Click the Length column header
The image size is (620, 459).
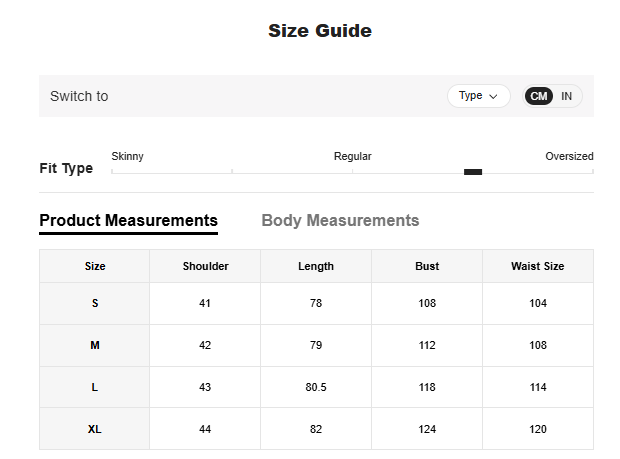coord(316,266)
